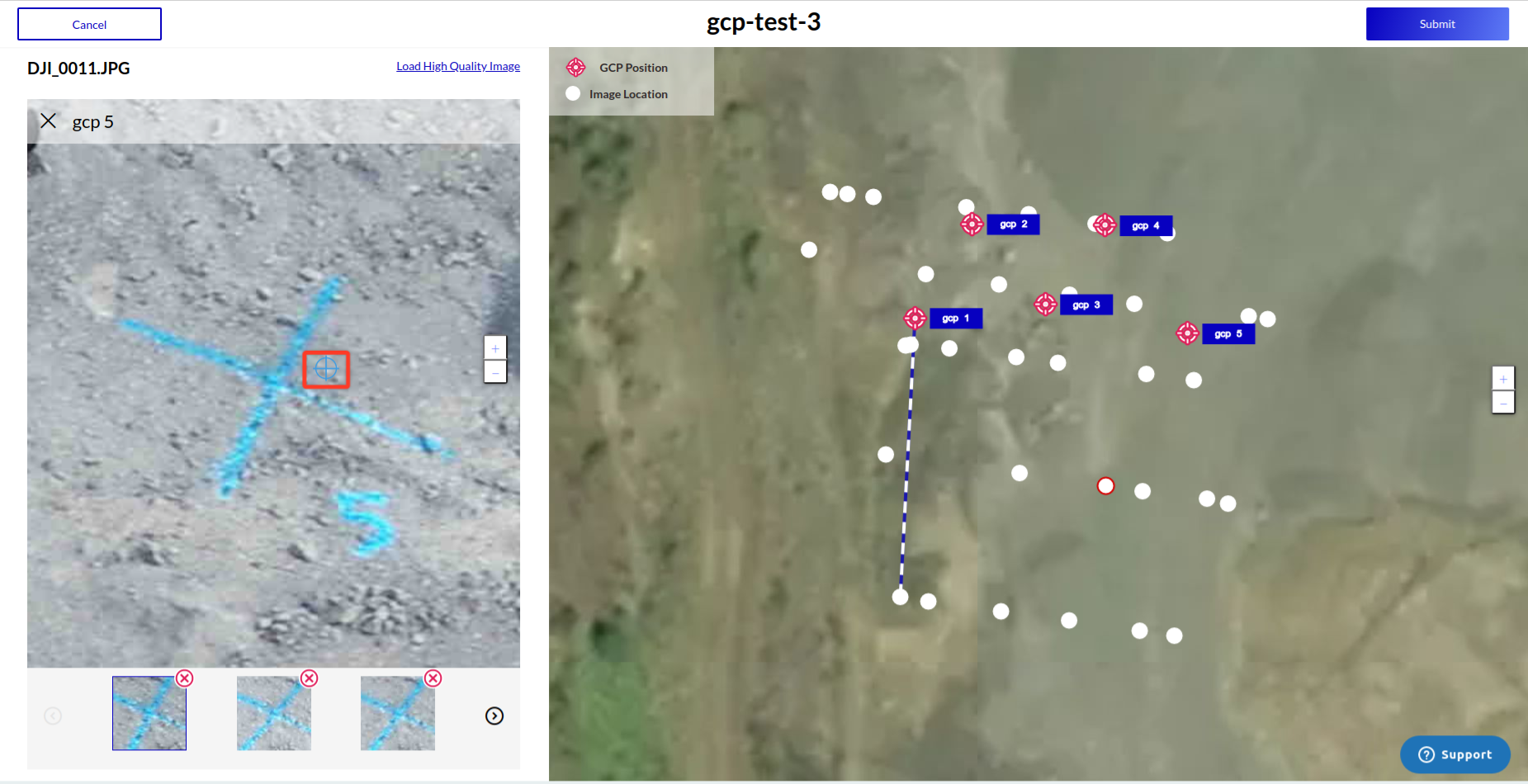Close the gcp 5 panel with X
Image resolution: width=1528 pixels, height=784 pixels.
[x=49, y=121]
